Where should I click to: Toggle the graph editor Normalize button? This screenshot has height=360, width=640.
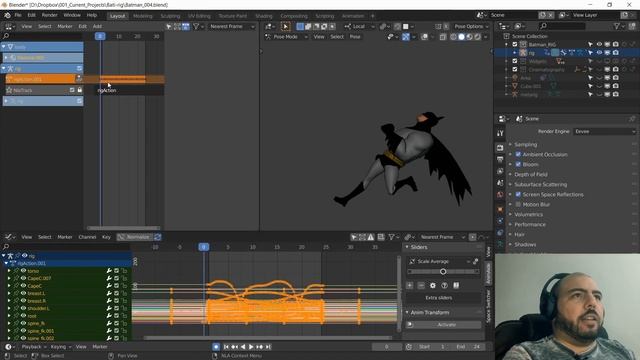[x=134, y=237]
